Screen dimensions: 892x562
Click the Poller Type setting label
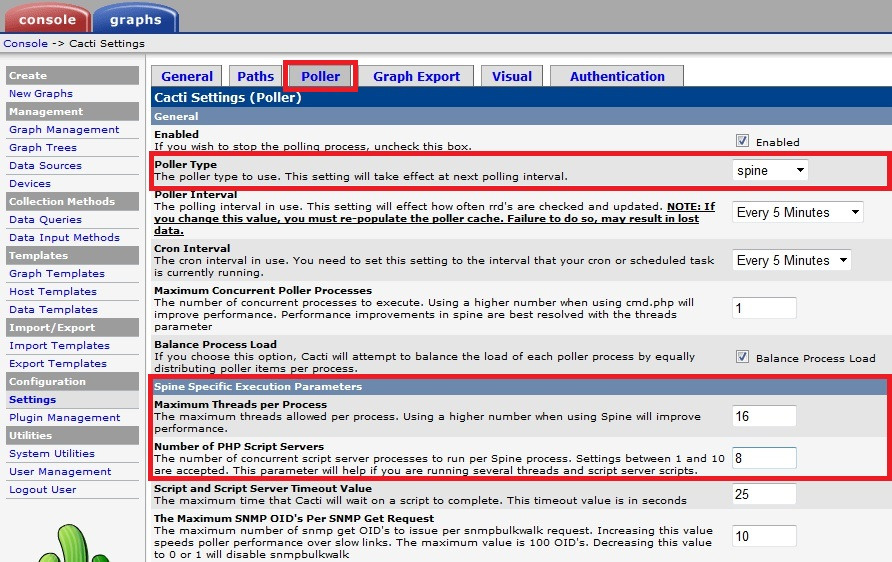coord(185,164)
